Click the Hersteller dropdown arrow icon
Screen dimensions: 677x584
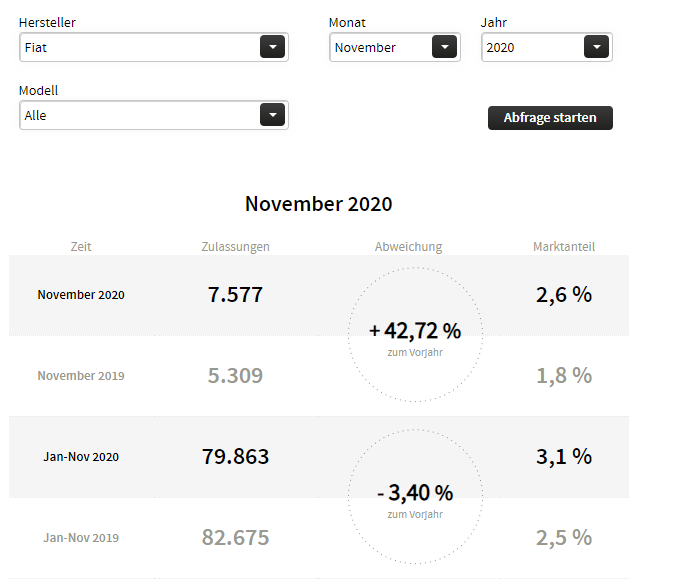pos(272,47)
